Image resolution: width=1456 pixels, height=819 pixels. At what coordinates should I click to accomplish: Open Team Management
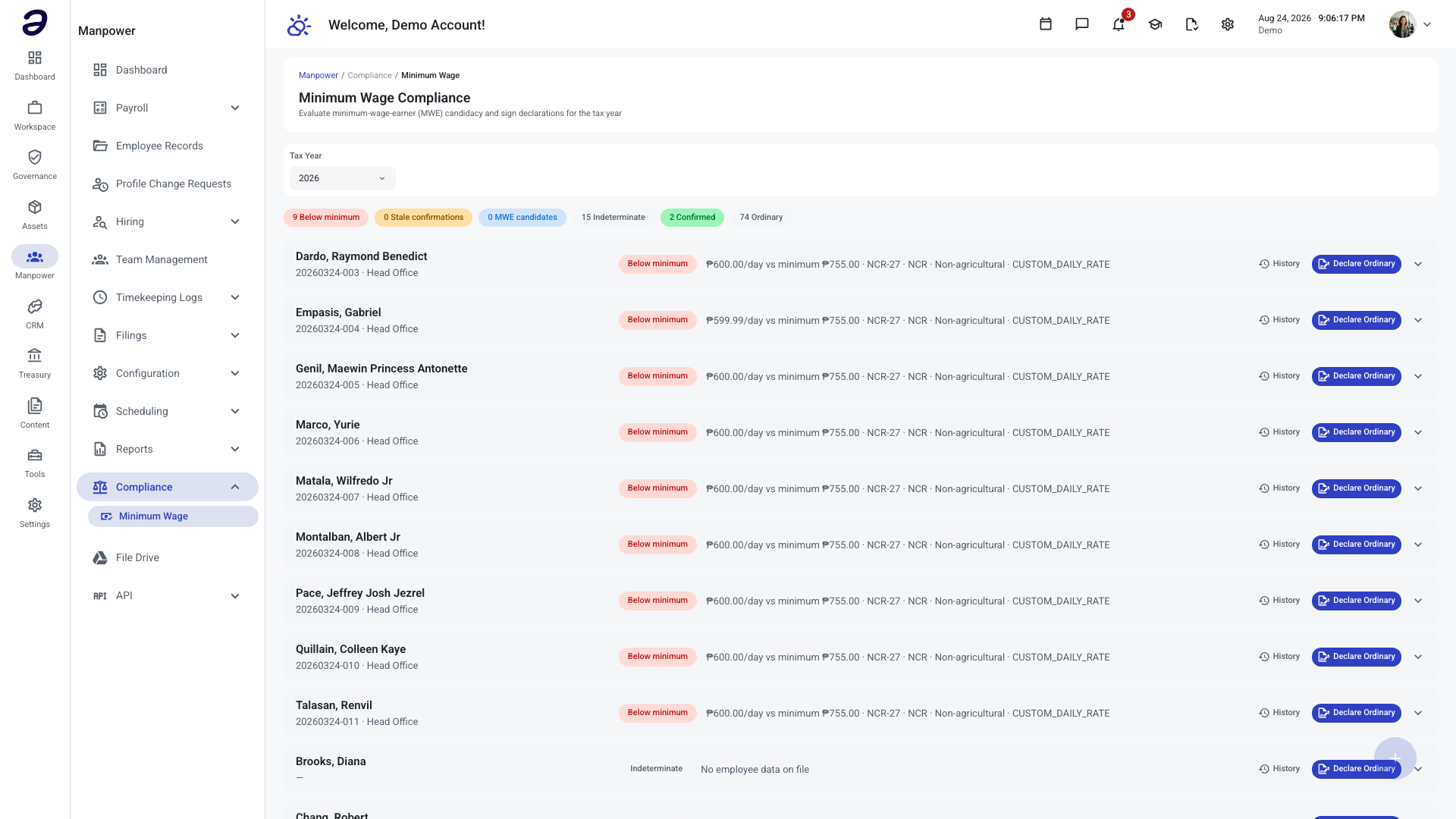point(168,259)
